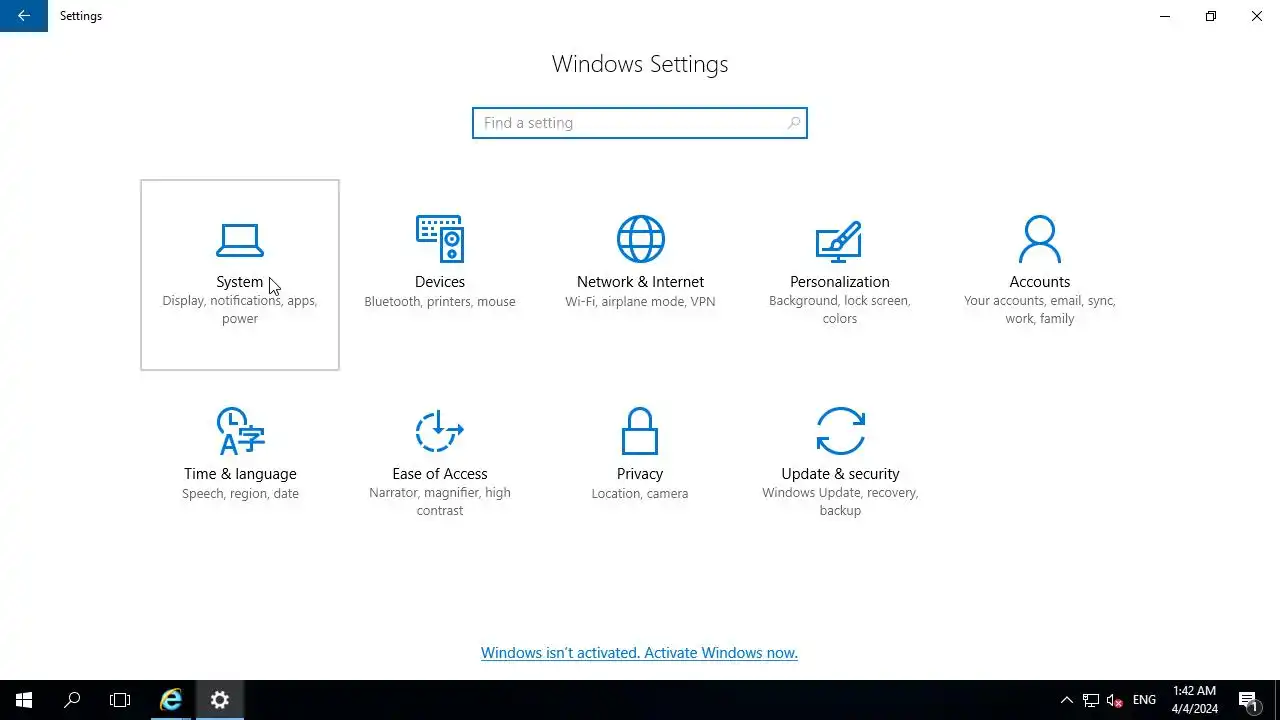Click 'Speech, region, date' description
The width and height of the screenshot is (1280, 720).
pyautogui.click(x=240, y=494)
